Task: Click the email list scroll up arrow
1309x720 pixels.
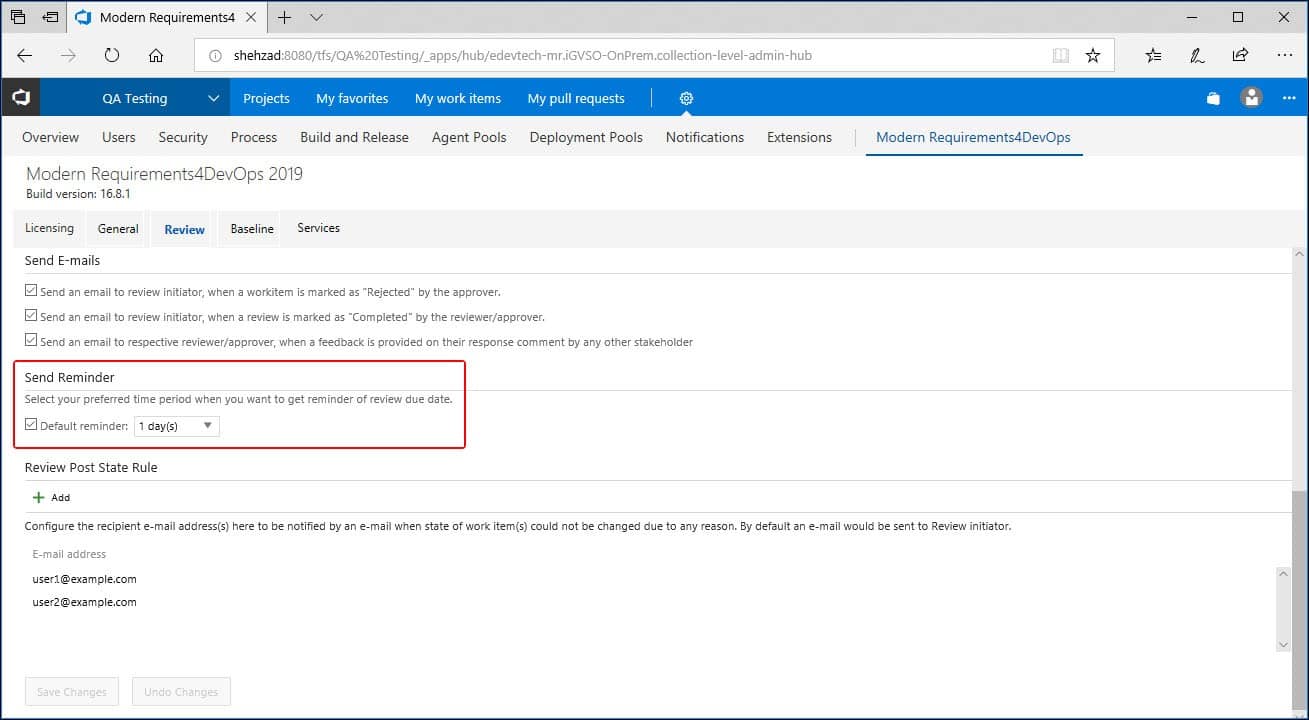Action: click(x=1284, y=574)
